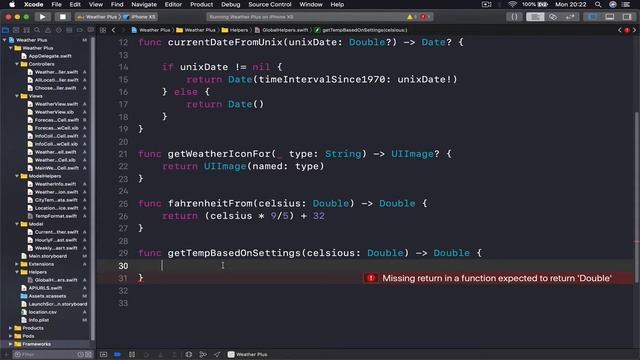Expand the Frameworks folder

pos(11,344)
